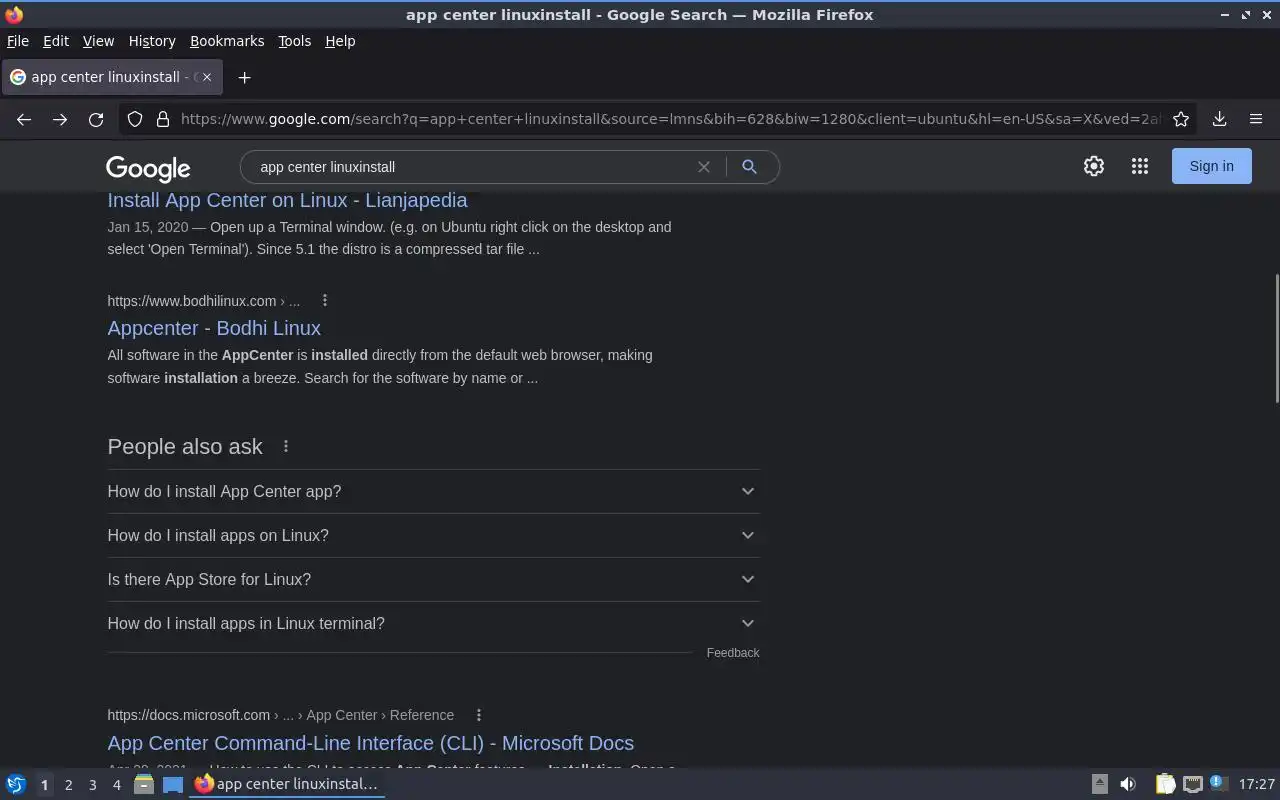1280x800 pixels.
Task: Switch to workspace 4
Action: point(116,785)
